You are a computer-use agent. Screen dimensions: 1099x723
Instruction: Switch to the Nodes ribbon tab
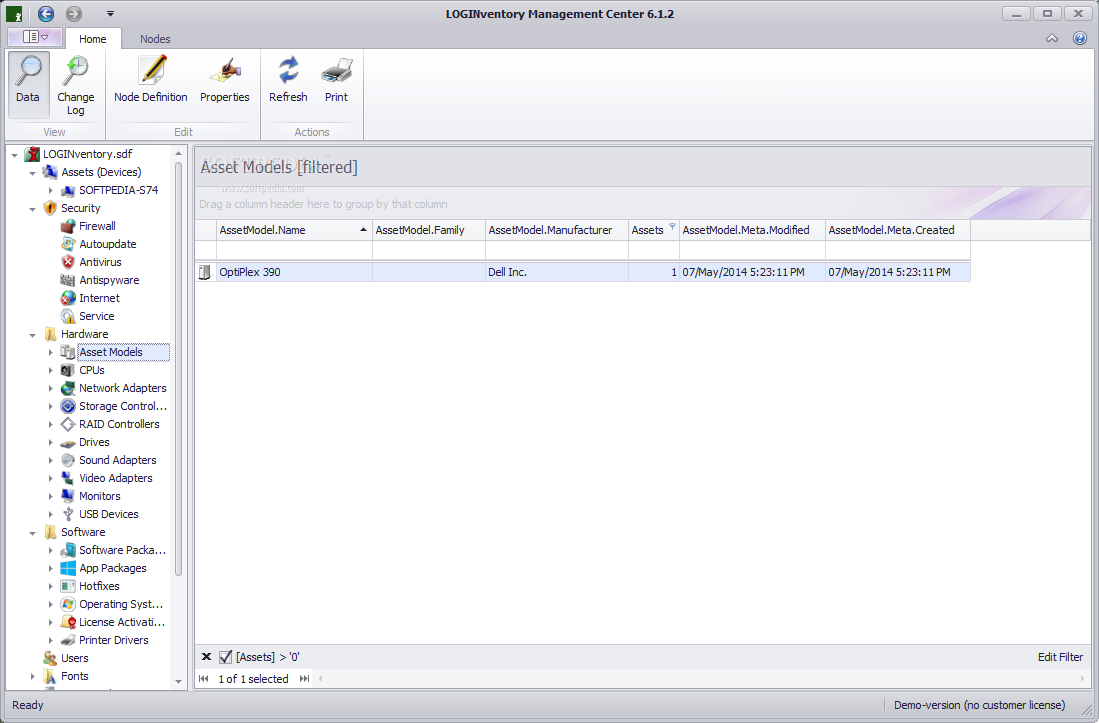[155, 39]
